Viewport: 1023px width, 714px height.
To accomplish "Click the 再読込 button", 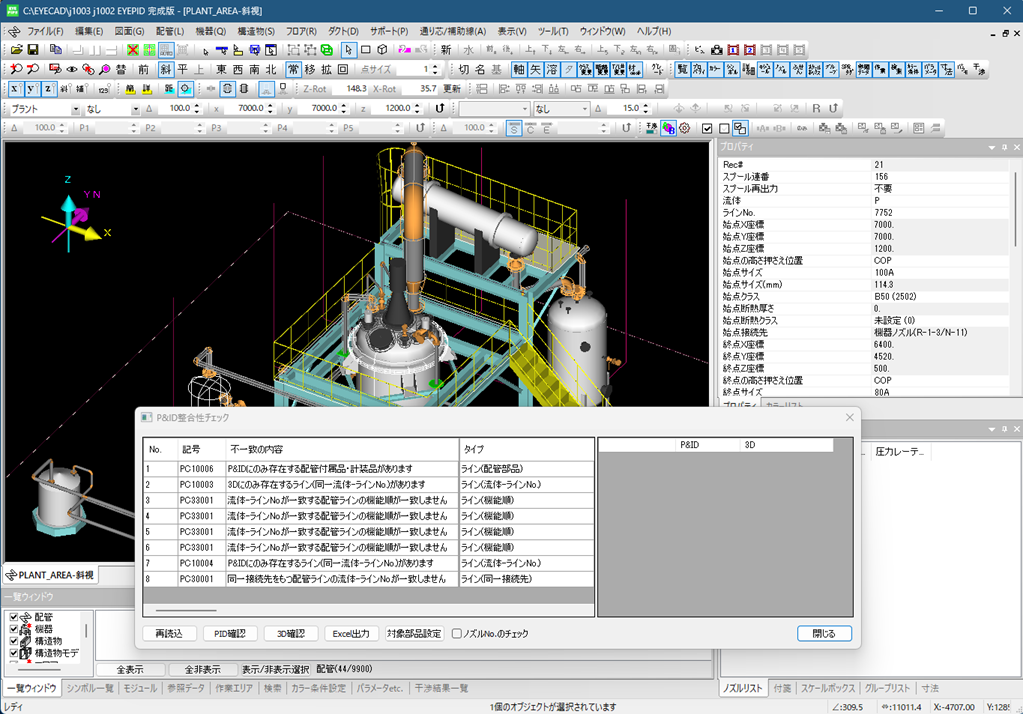I will [x=169, y=634].
